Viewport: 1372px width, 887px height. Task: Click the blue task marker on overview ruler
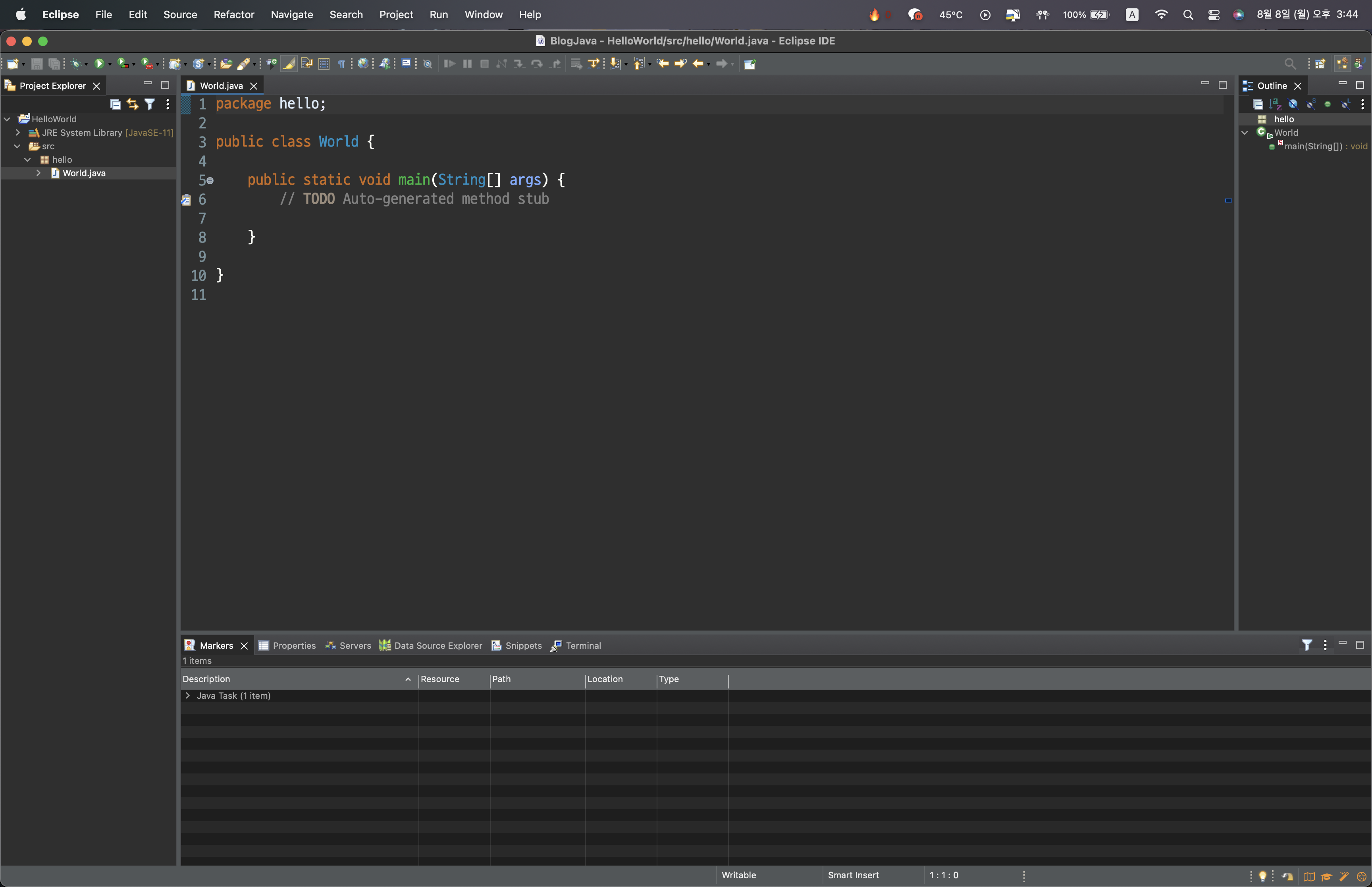tap(1228, 201)
